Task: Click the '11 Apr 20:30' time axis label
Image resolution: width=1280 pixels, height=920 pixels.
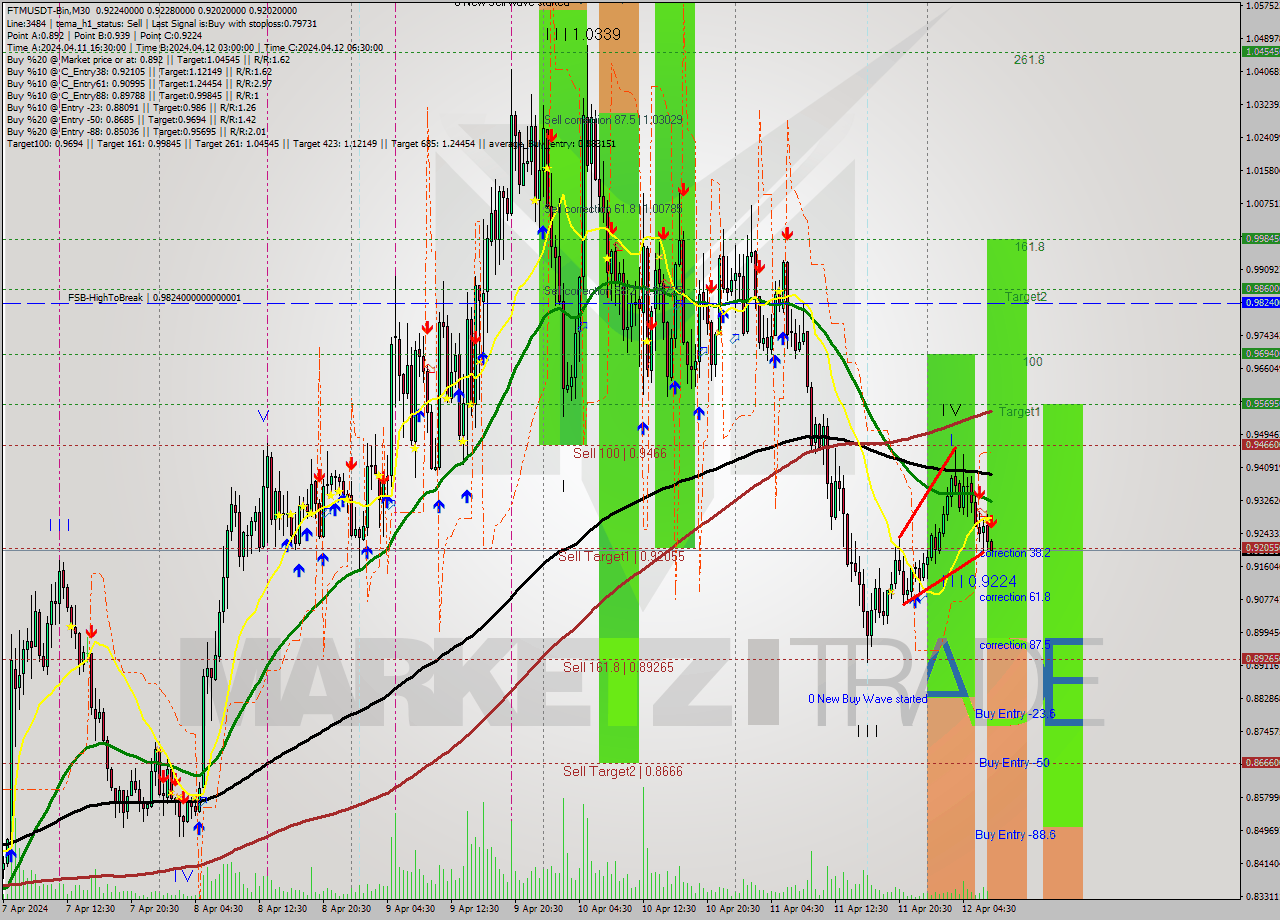Action: (924, 909)
